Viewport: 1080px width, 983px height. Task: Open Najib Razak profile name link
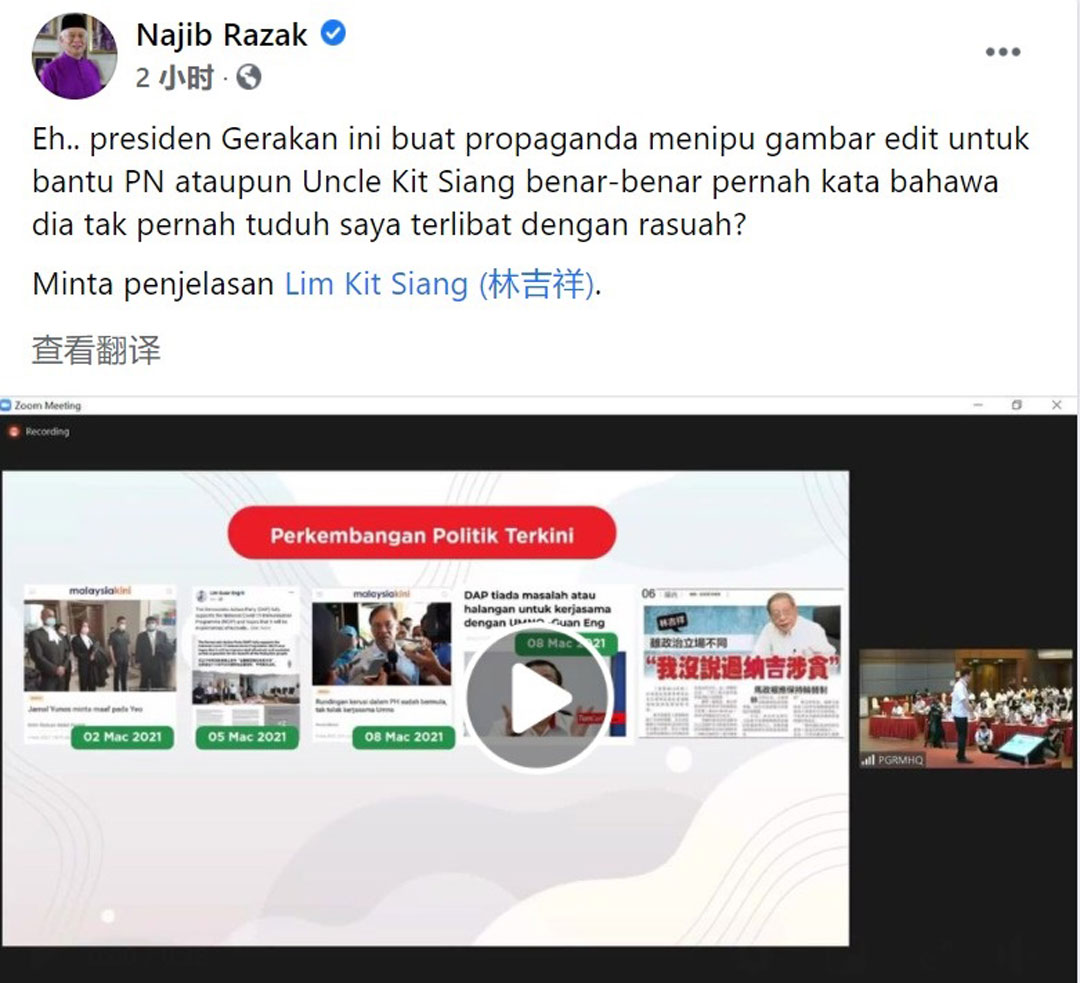[x=222, y=34]
